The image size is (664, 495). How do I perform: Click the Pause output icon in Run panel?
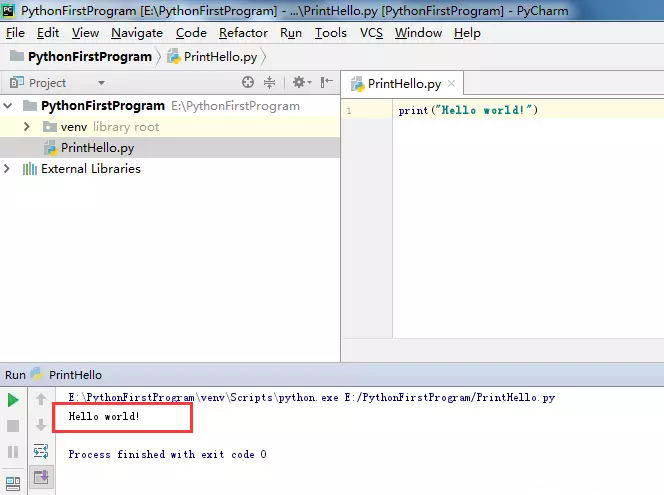click(x=13, y=452)
